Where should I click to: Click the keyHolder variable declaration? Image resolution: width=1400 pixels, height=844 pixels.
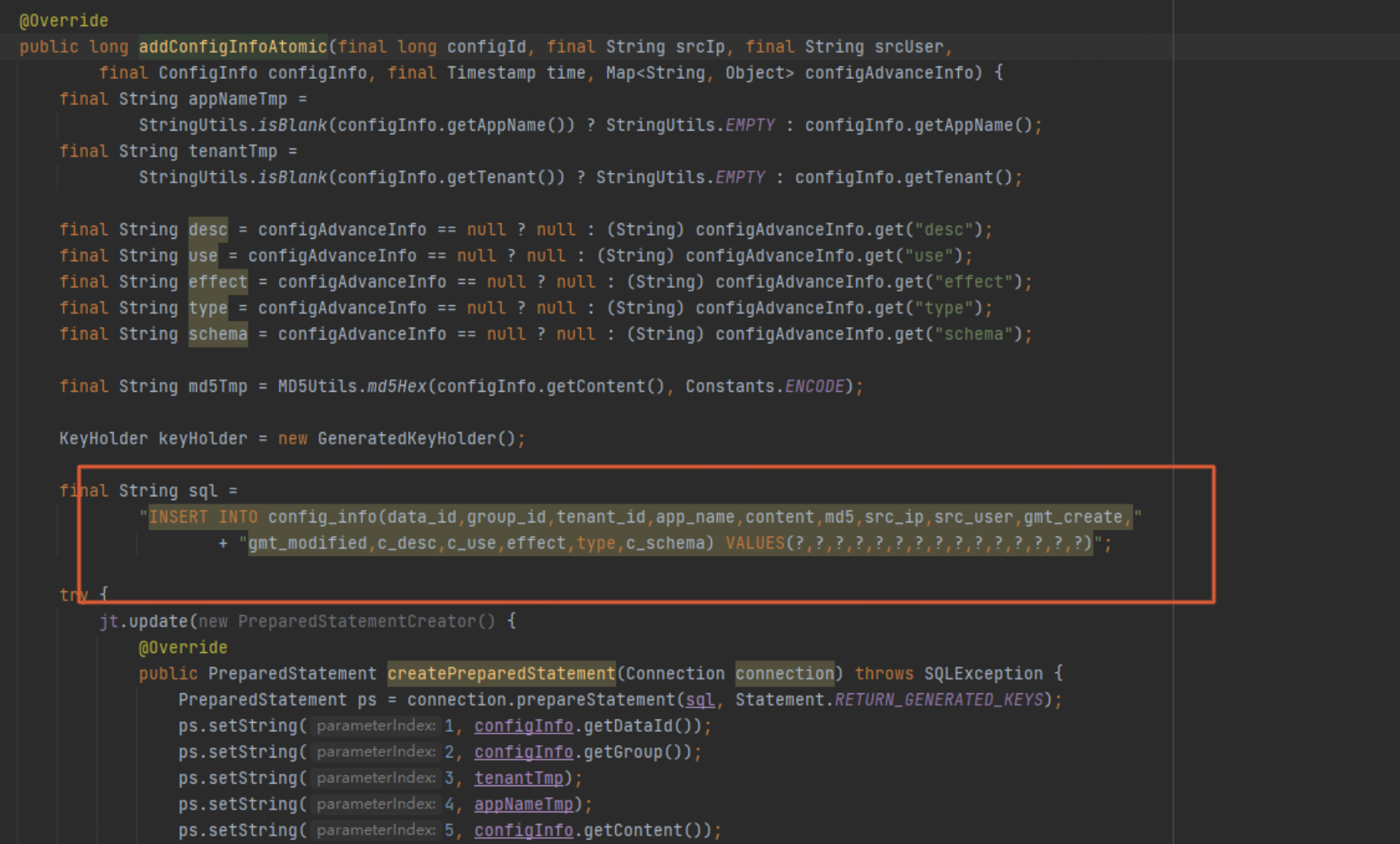[203, 439]
